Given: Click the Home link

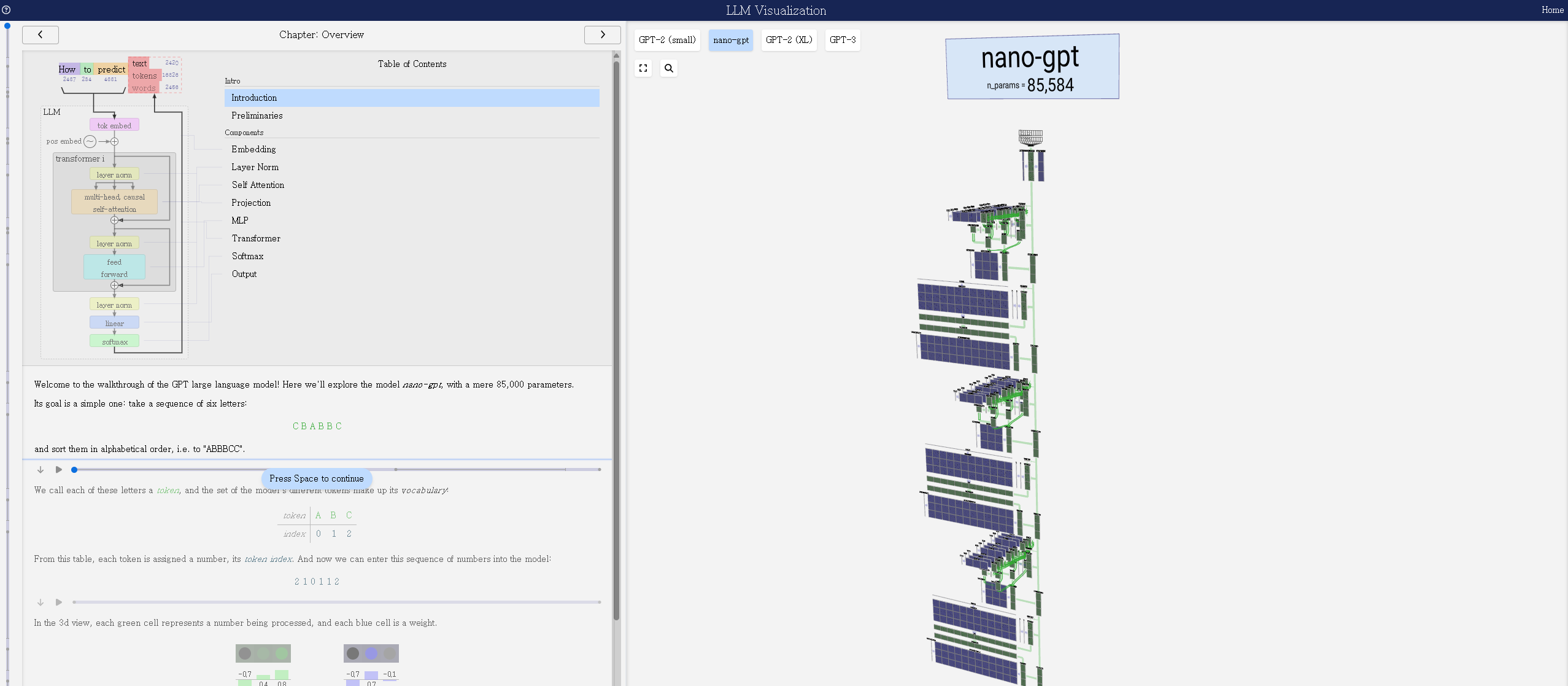Looking at the screenshot, I should coord(1552,10).
